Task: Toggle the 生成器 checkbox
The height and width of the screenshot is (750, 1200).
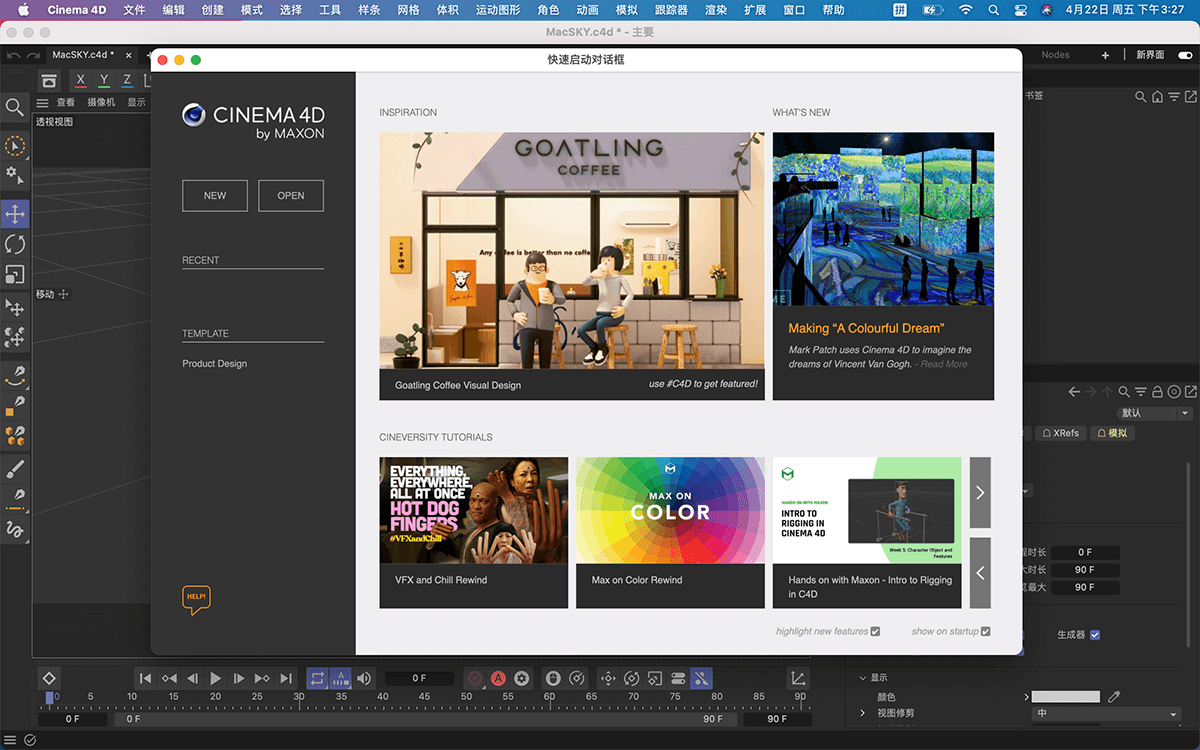Action: point(1095,635)
